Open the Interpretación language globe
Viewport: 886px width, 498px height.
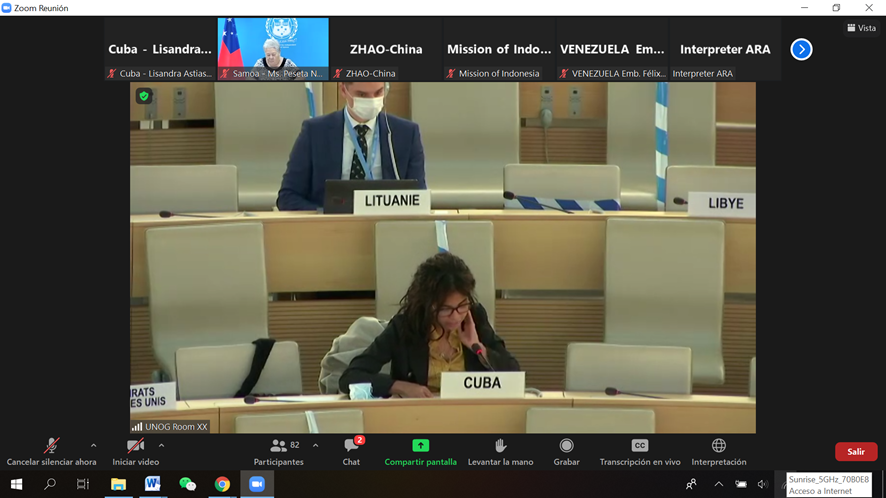[719, 452]
